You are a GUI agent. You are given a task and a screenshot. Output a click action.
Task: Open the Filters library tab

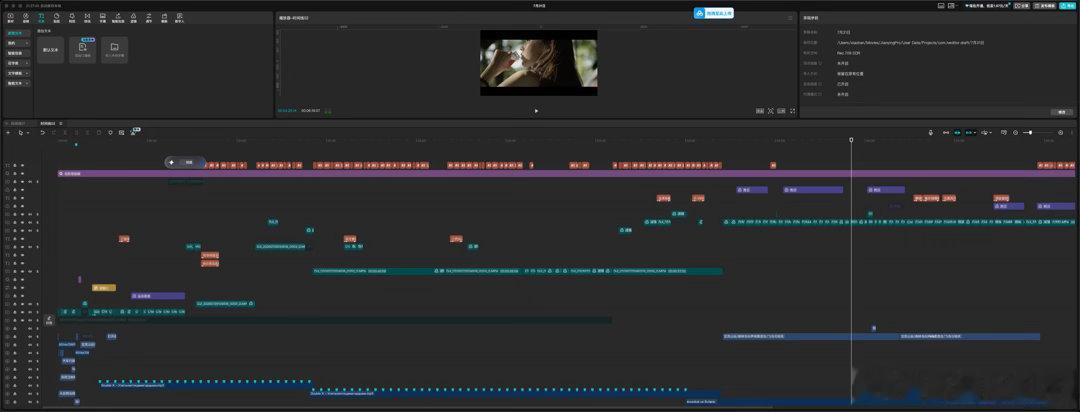[x=133, y=17]
